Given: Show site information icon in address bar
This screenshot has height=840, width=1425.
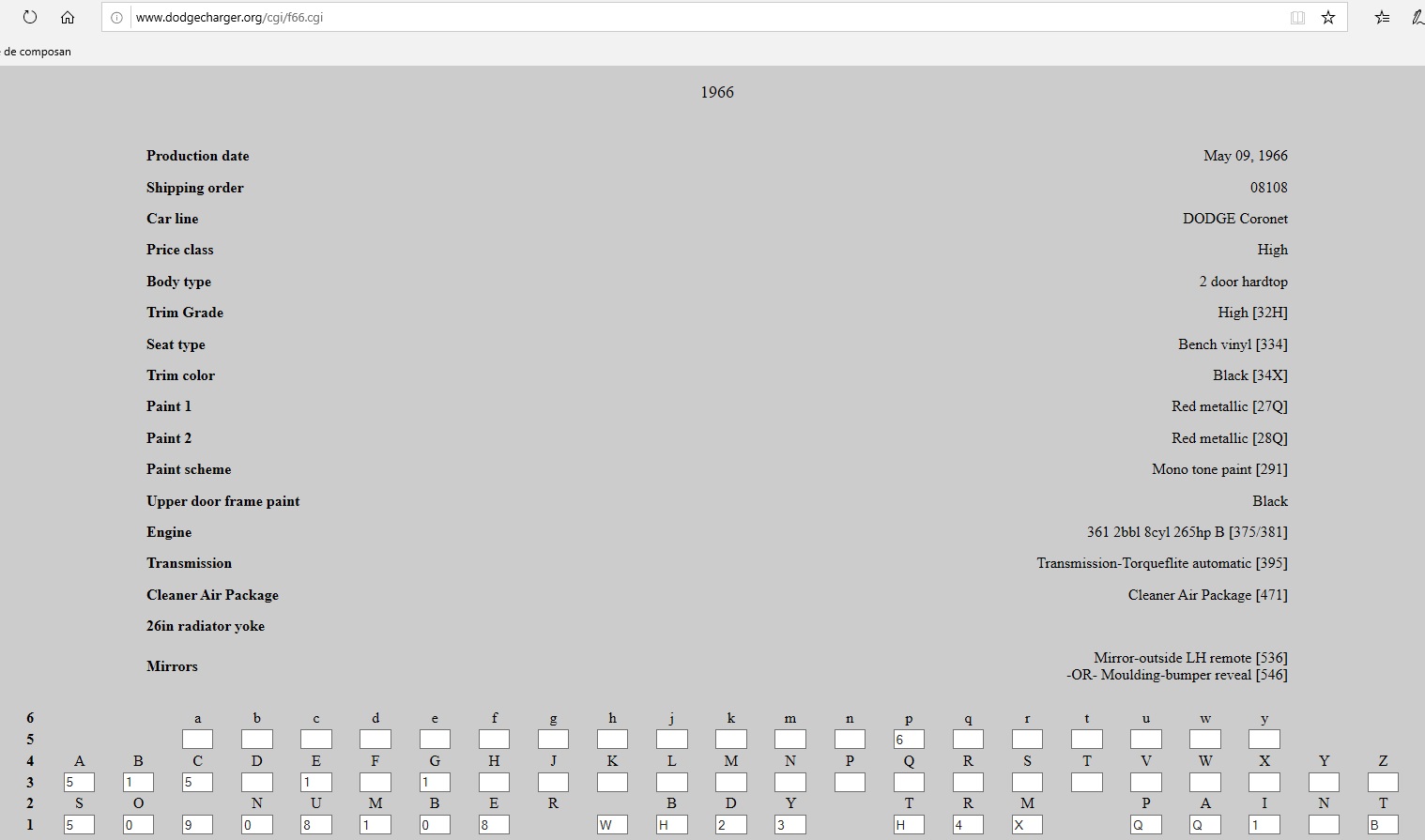Looking at the screenshot, I should (116, 18).
